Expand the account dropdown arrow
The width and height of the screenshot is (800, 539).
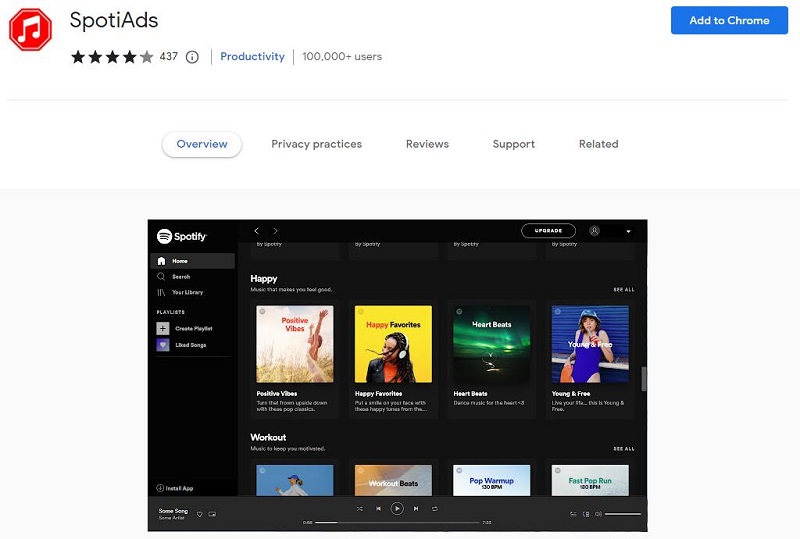click(x=628, y=231)
